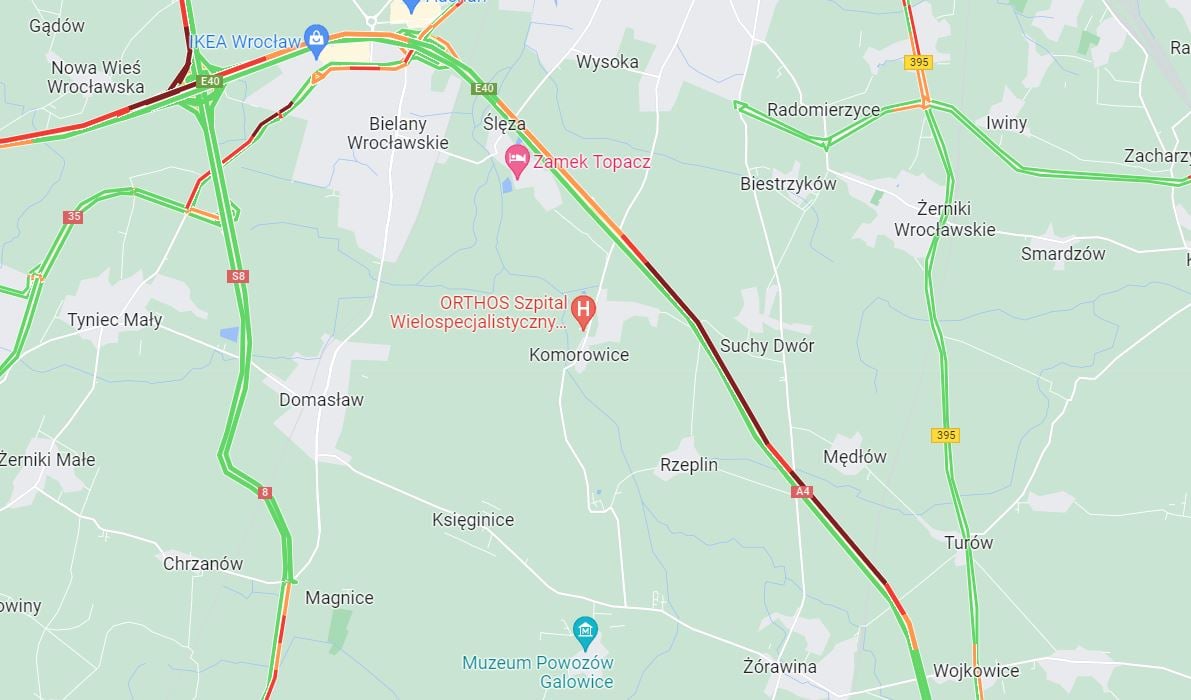Select the Żerniki Wrocławskie label
This screenshot has width=1191, height=700.
[944, 219]
